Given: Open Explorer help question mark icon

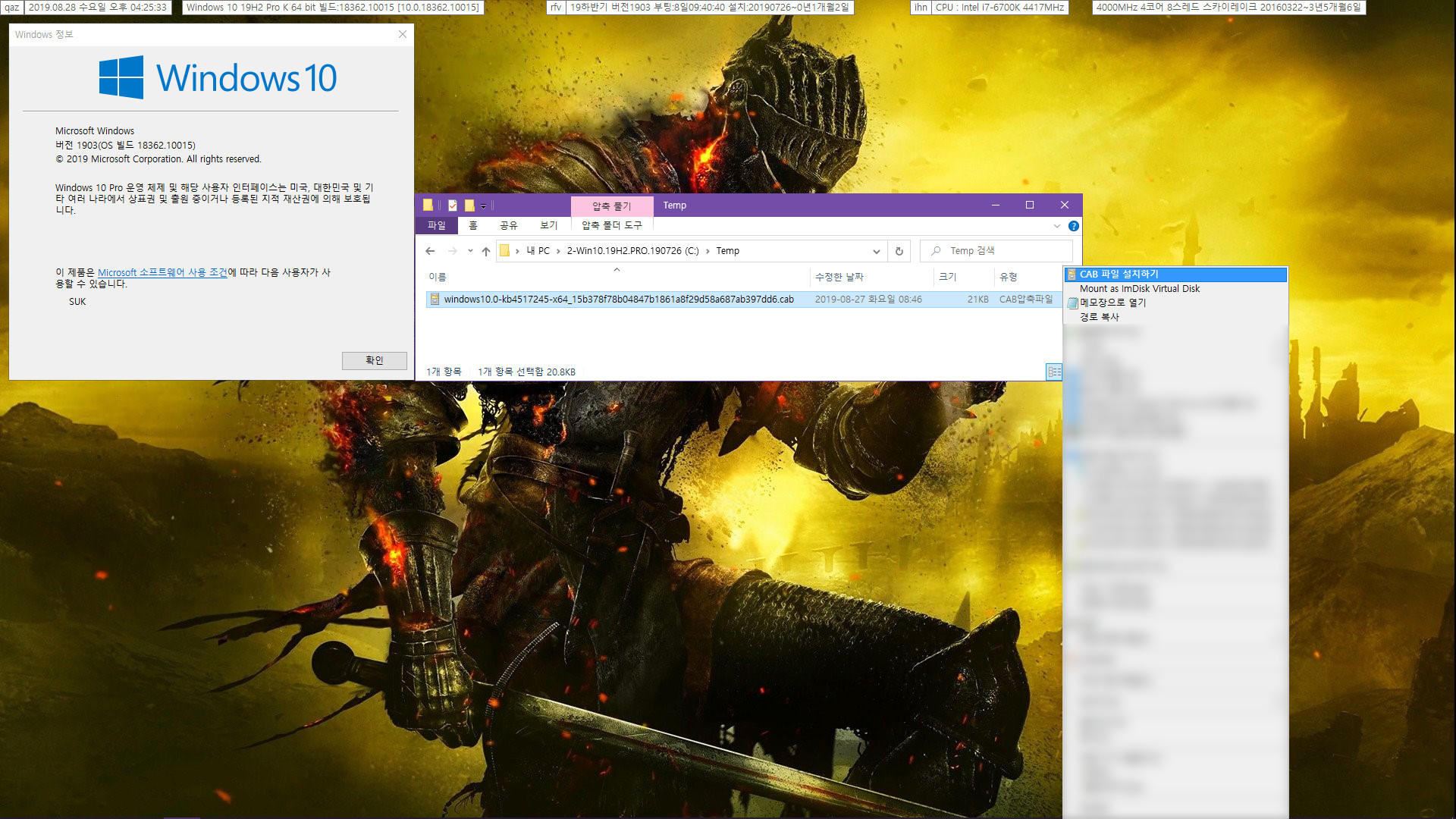Looking at the screenshot, I should pyautogui.click(x=1074, y=226).
